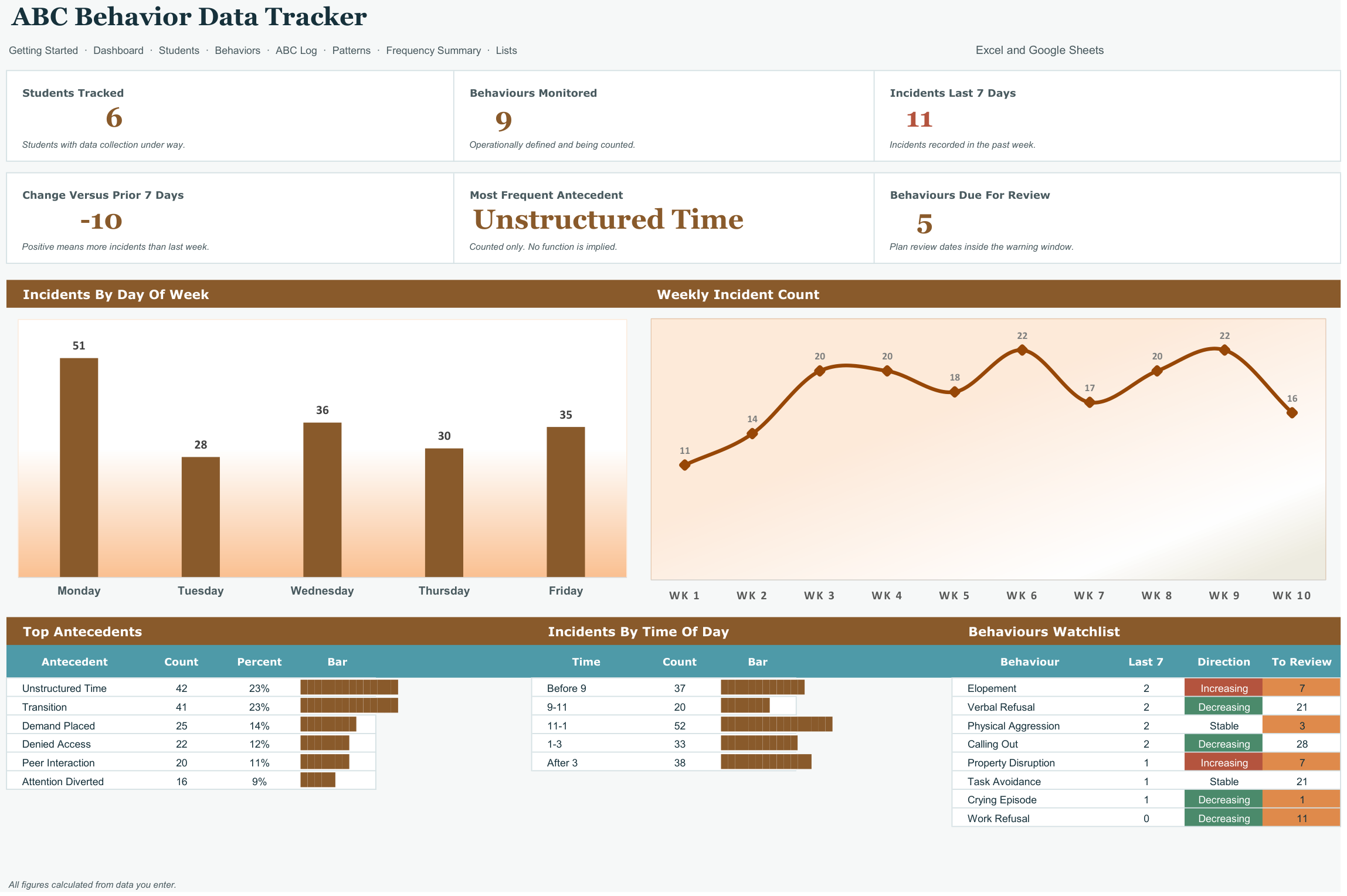Click the WK 5 data point labelled 18
The width and height of the screenshot is (1347, 896).
click(955, 392)
